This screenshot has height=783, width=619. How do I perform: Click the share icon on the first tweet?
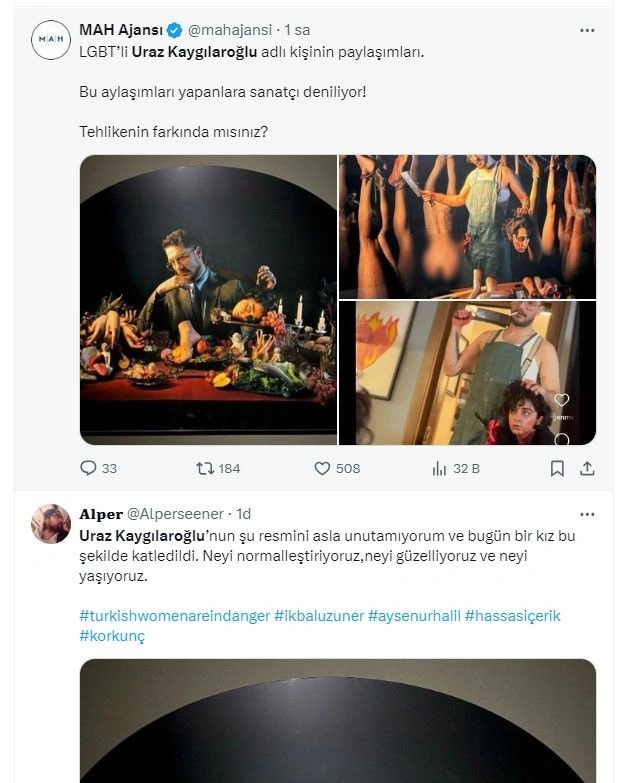tap(588, 468)
